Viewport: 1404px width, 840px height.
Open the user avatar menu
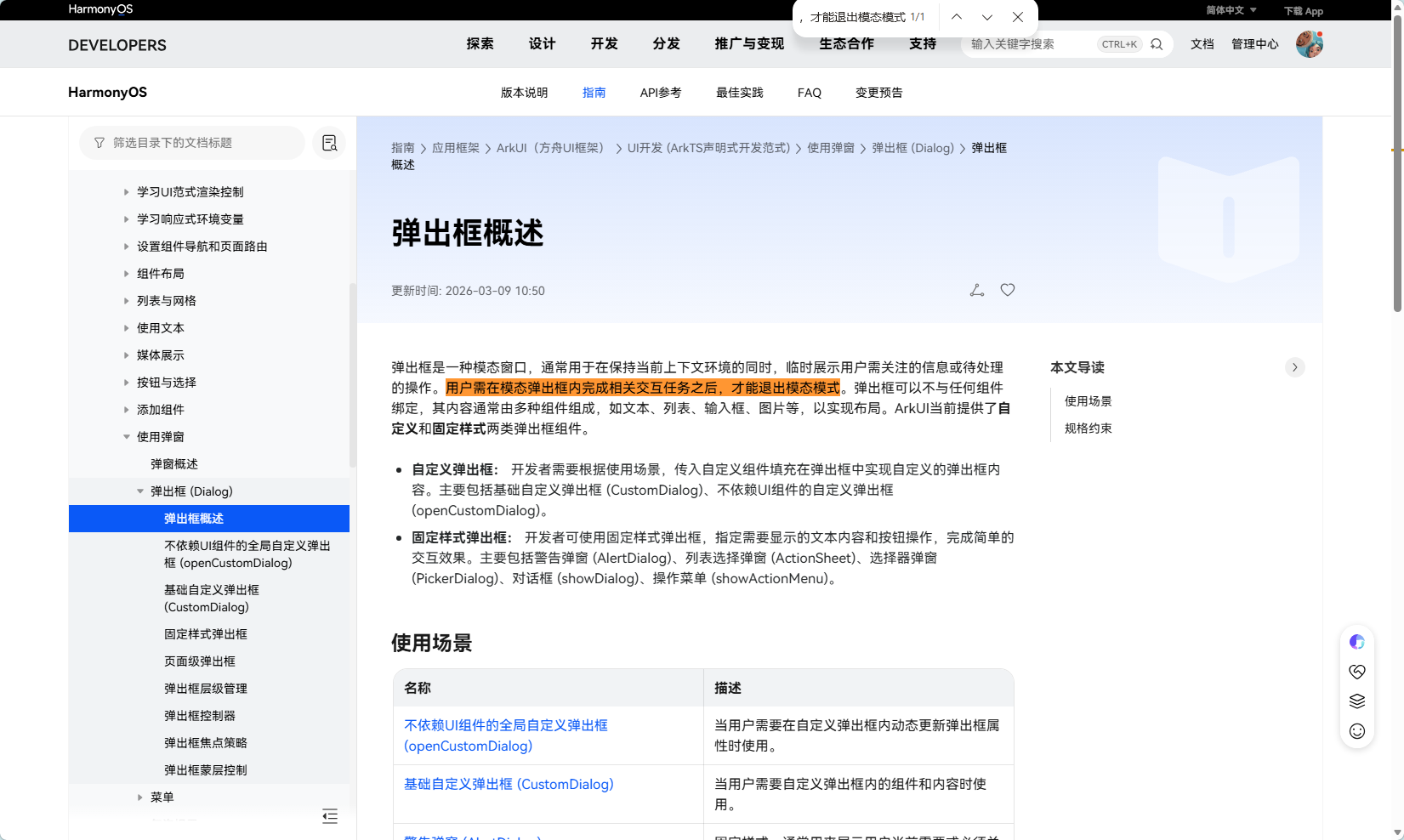point(1310,44)
